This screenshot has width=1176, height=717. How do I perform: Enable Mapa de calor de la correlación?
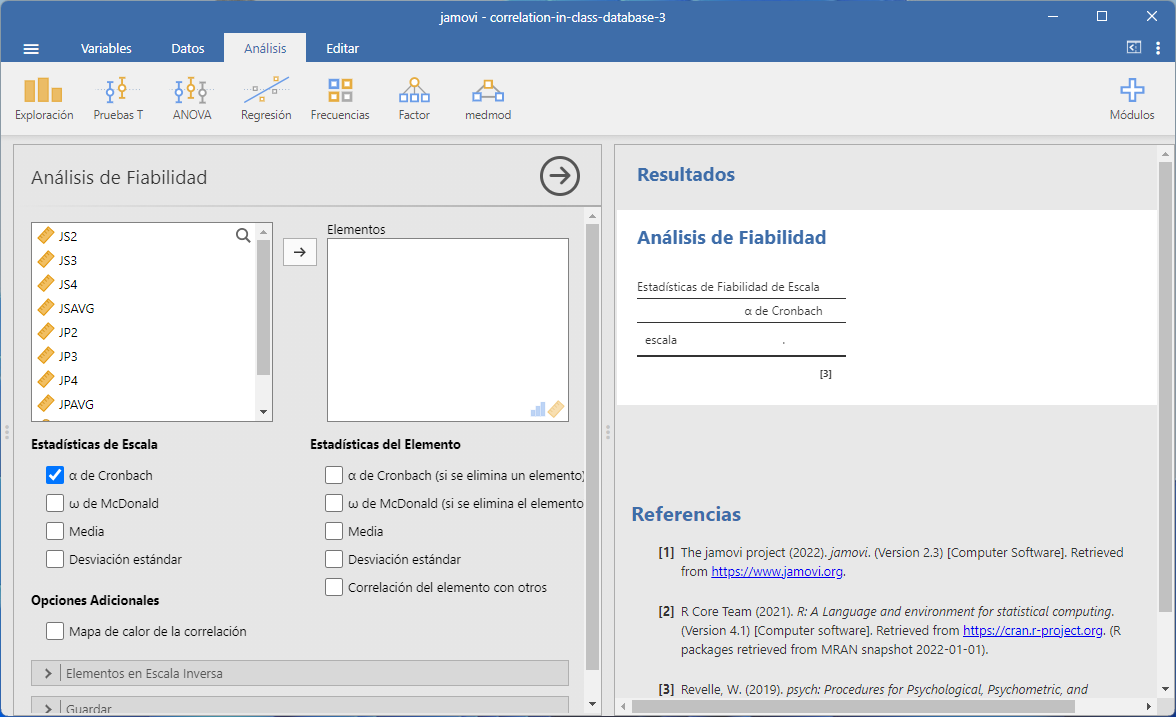click(x=55, y=632)
